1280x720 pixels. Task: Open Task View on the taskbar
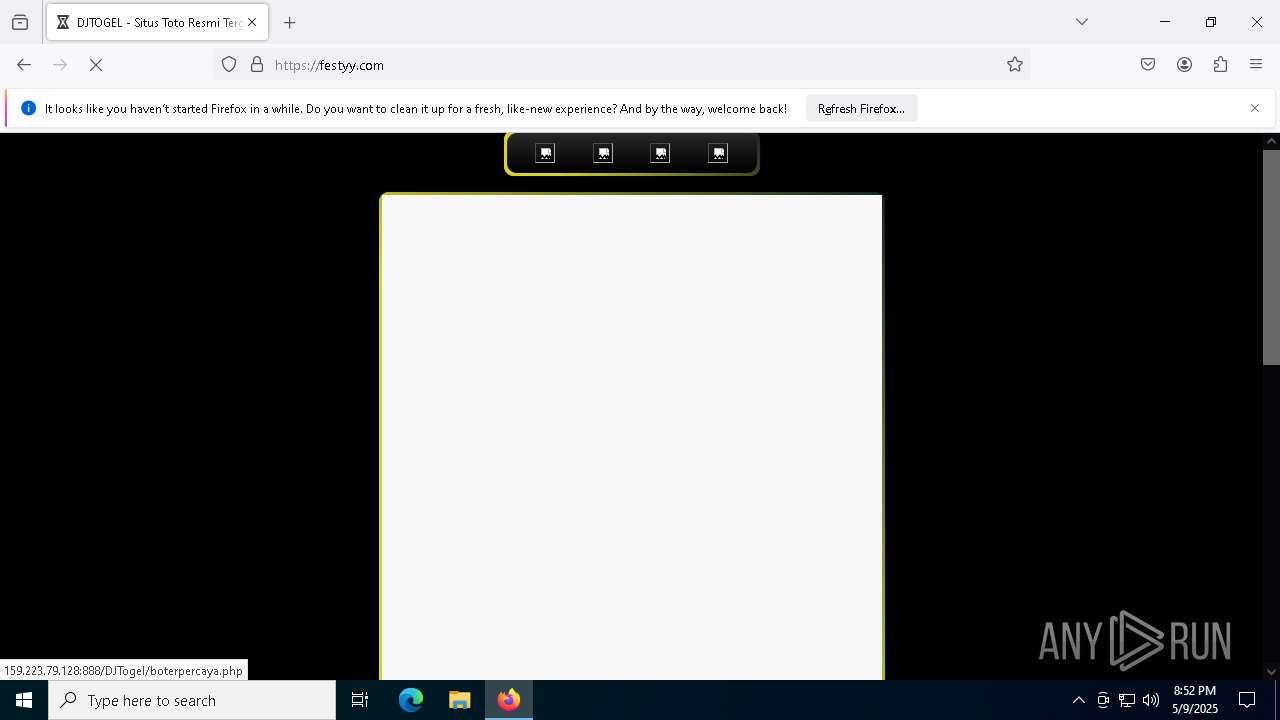click(x=360, y=700)
